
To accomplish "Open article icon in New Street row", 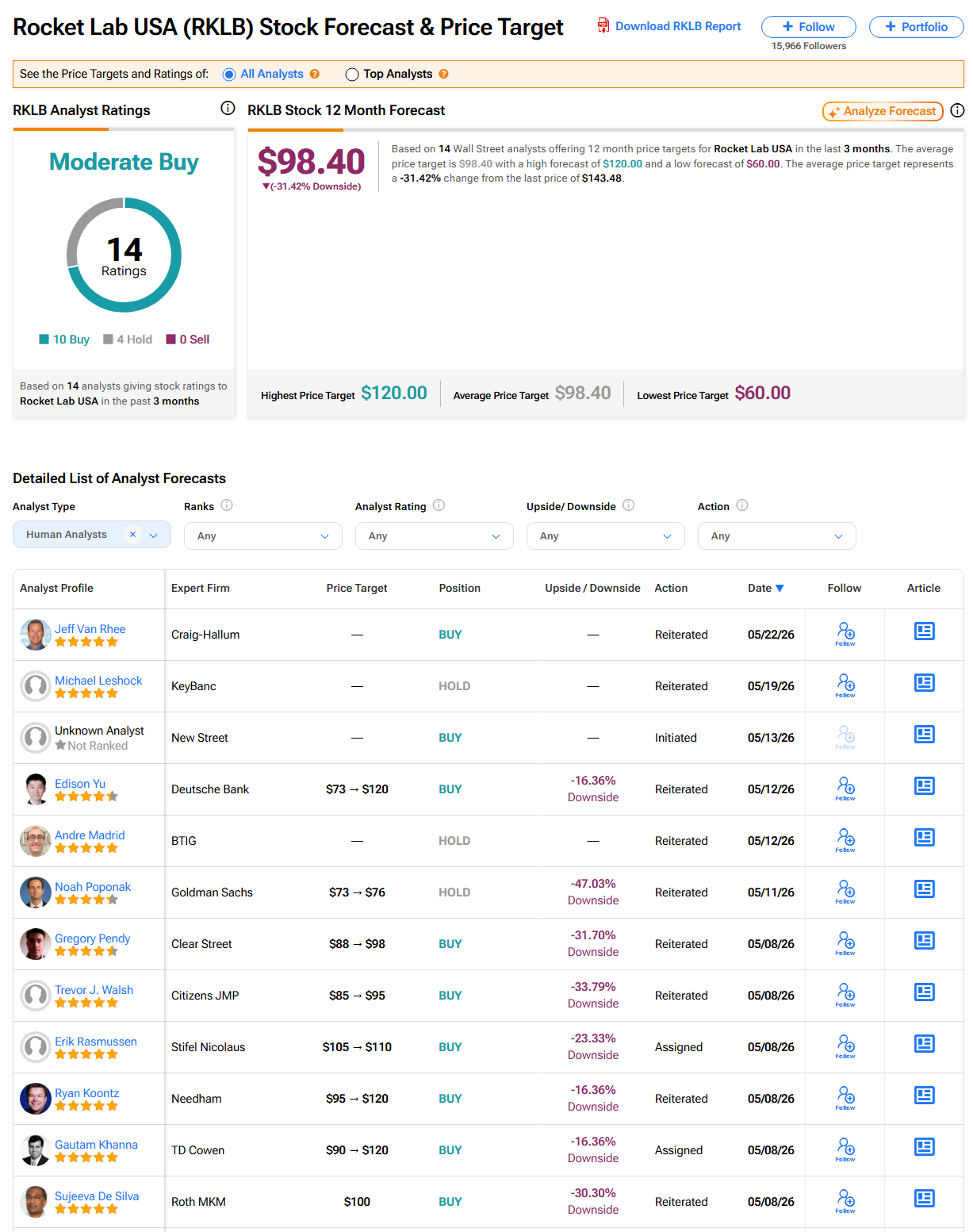I will [x=924, y=735].
